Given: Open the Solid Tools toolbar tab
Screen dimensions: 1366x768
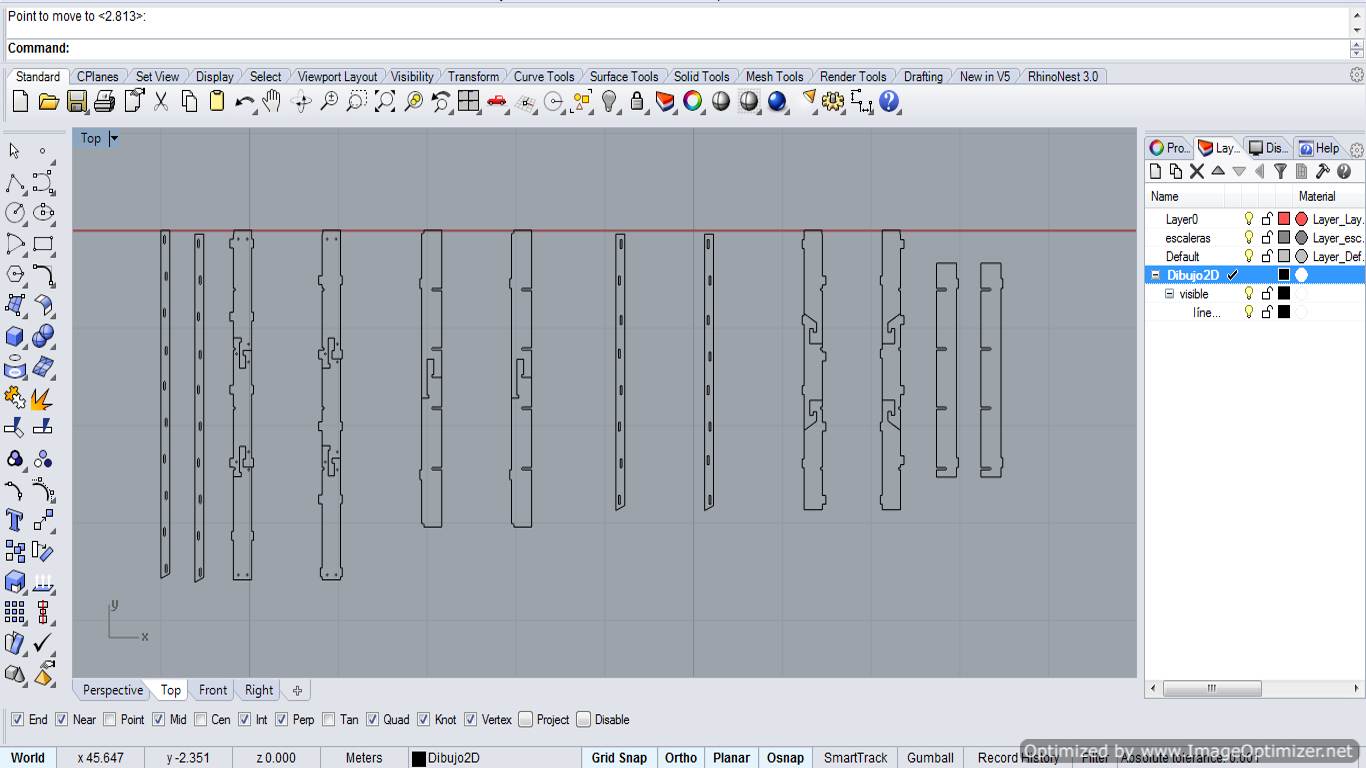Looking at the screenshot, I should click(x=701, y=76).
